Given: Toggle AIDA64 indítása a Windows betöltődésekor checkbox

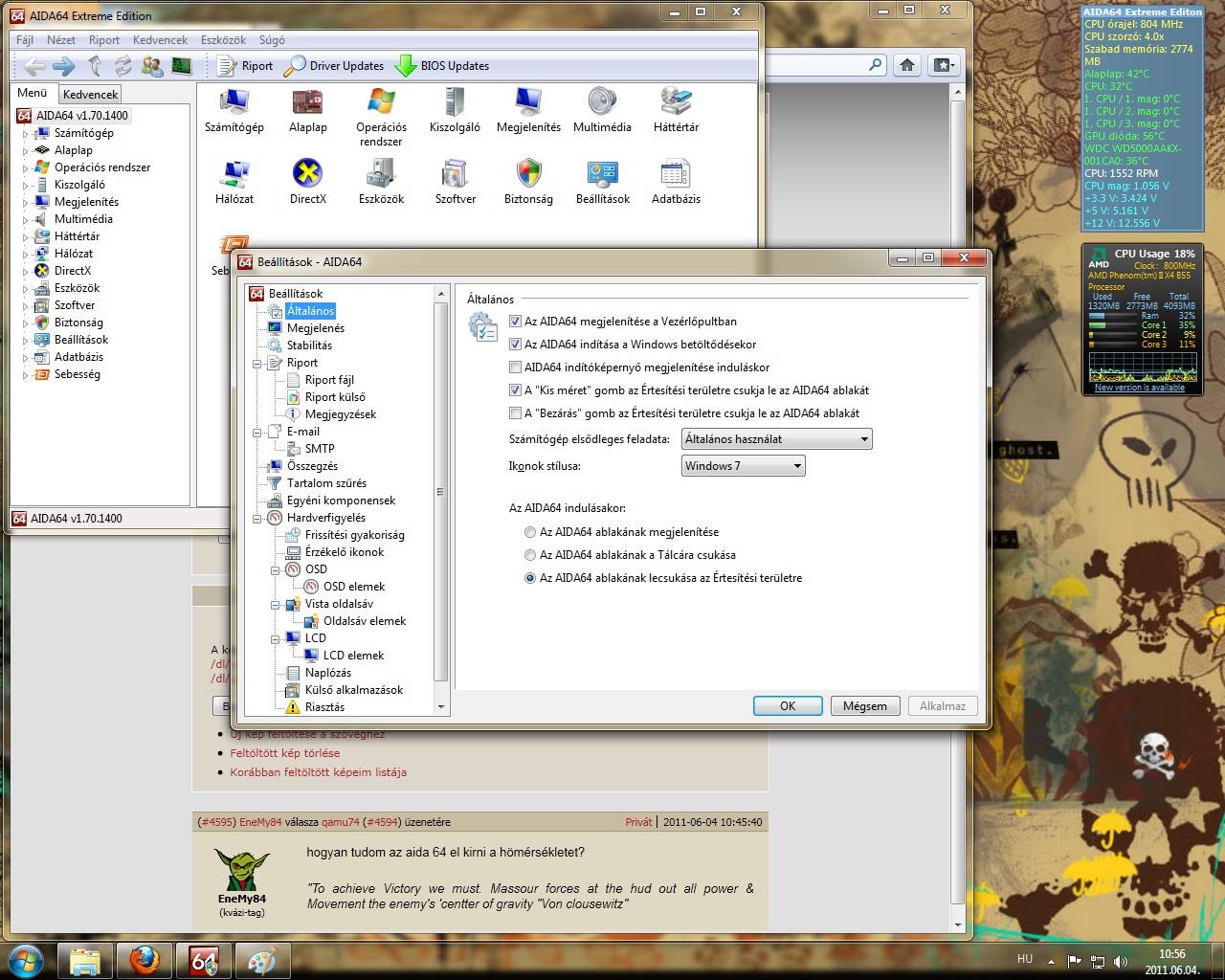Looking at the screenshot, I should (x=516, y=345).
